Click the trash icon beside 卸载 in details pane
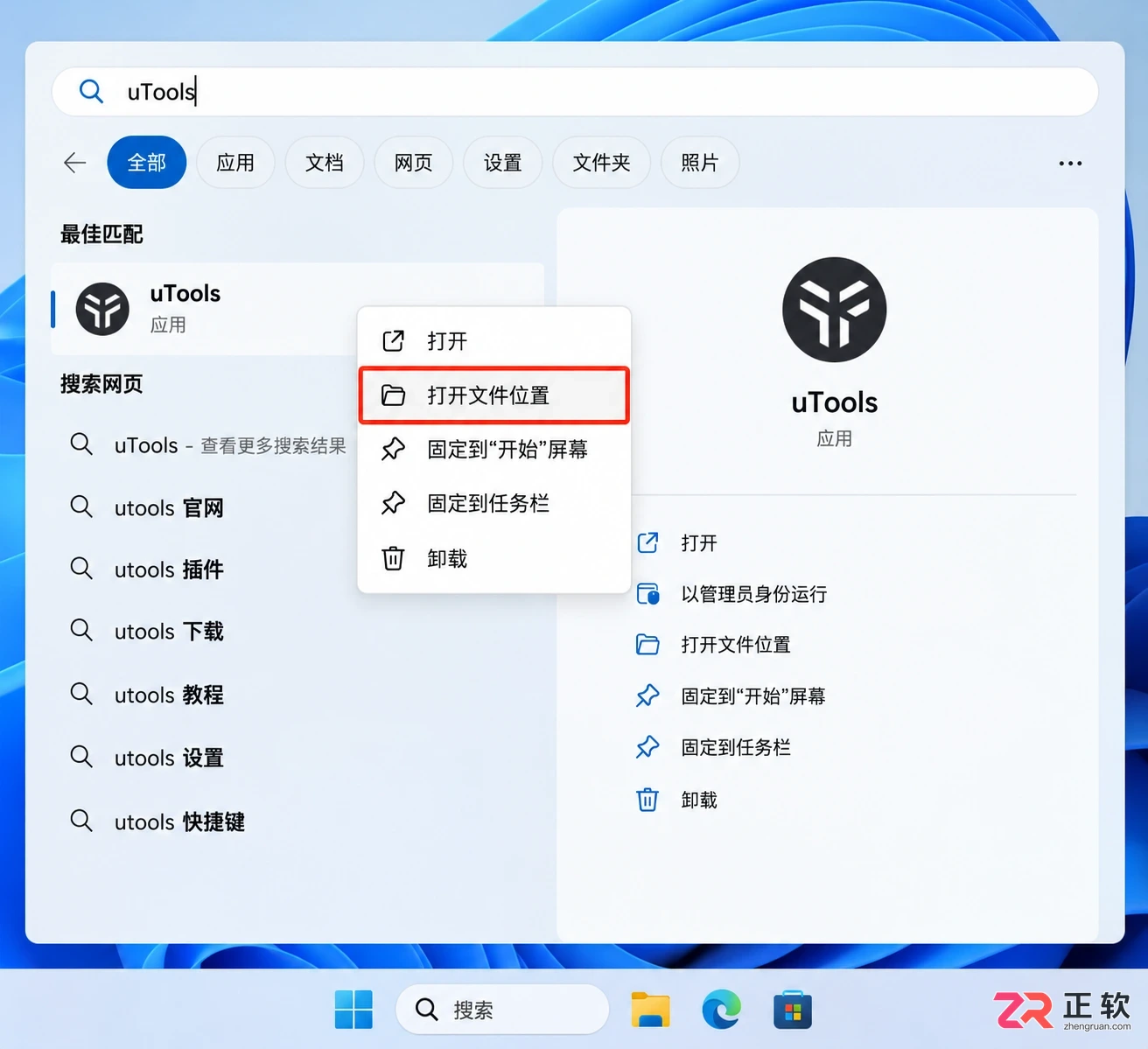 (x=647, y=800)
